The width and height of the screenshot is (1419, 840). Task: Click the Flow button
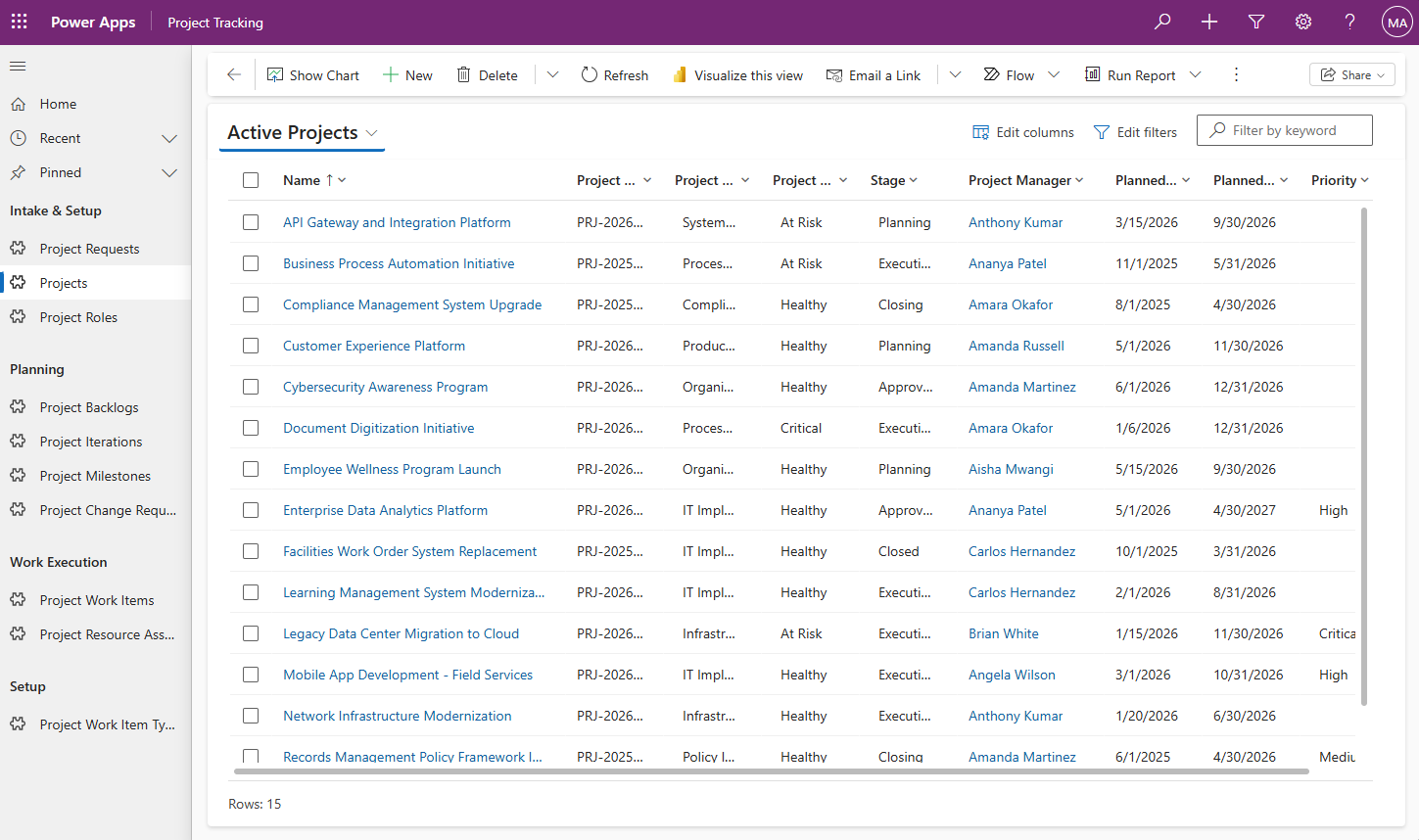tap(1009, 75)
